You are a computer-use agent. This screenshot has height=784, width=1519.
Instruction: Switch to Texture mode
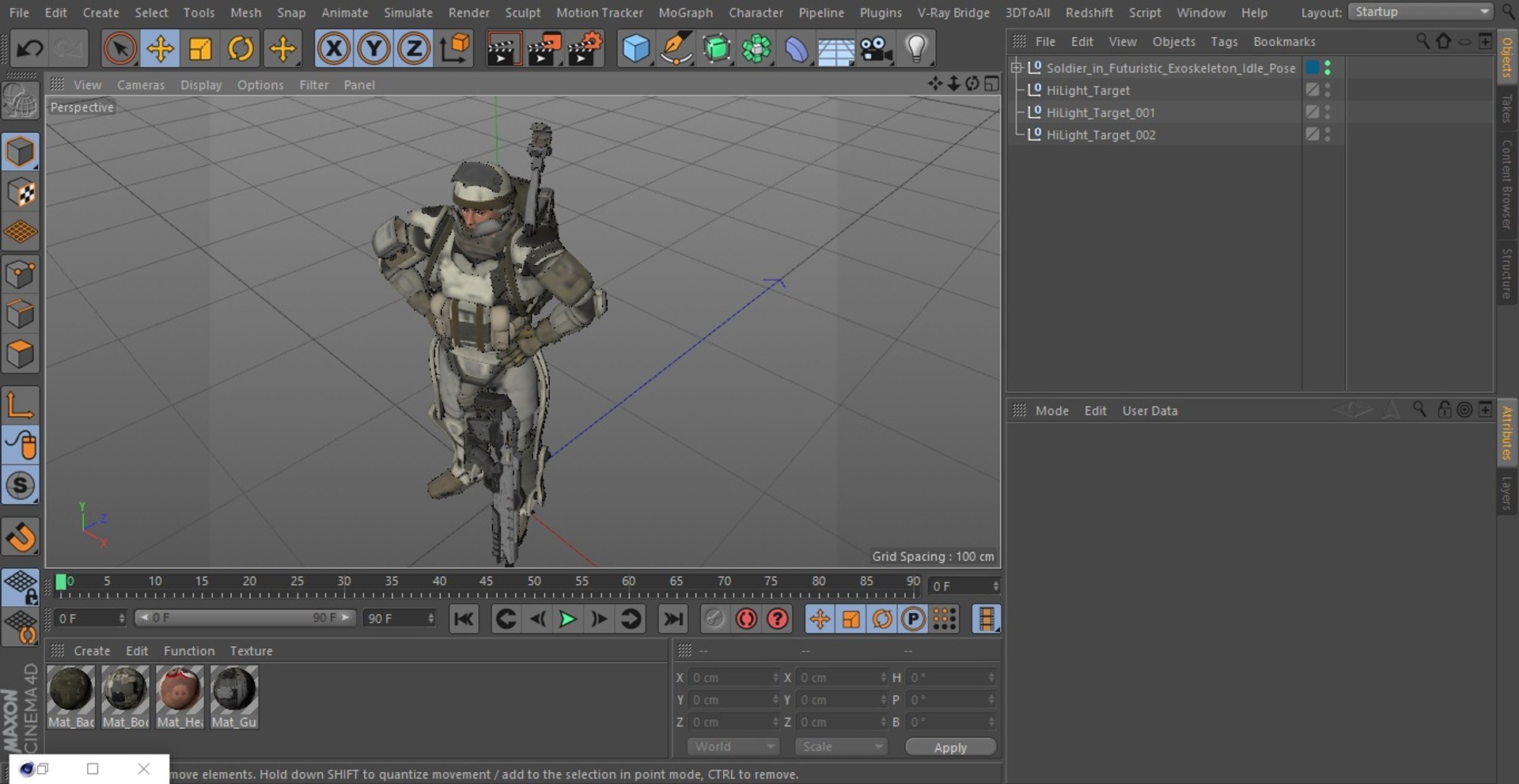tap(21, 193)
